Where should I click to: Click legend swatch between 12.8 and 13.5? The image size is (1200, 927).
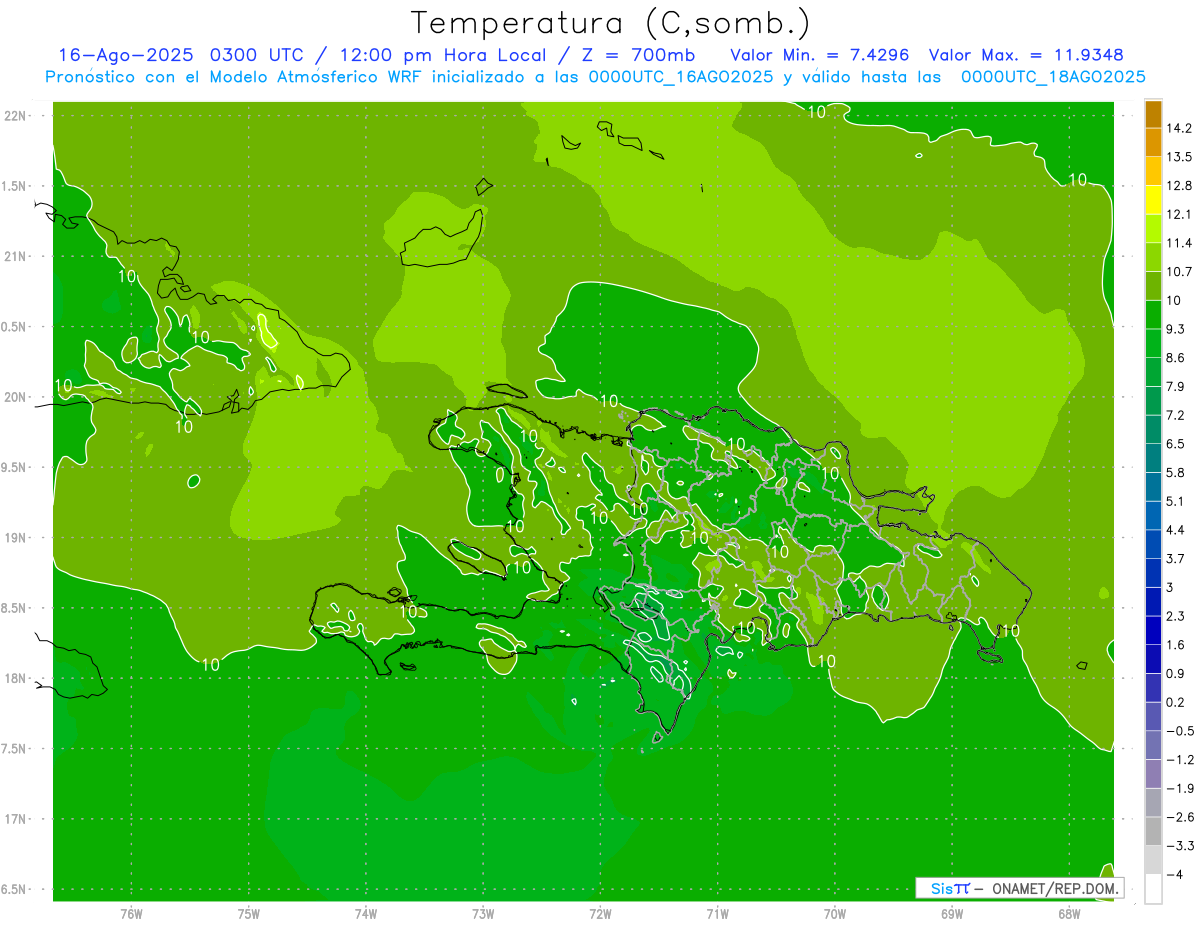click(x=1153, y=171)
